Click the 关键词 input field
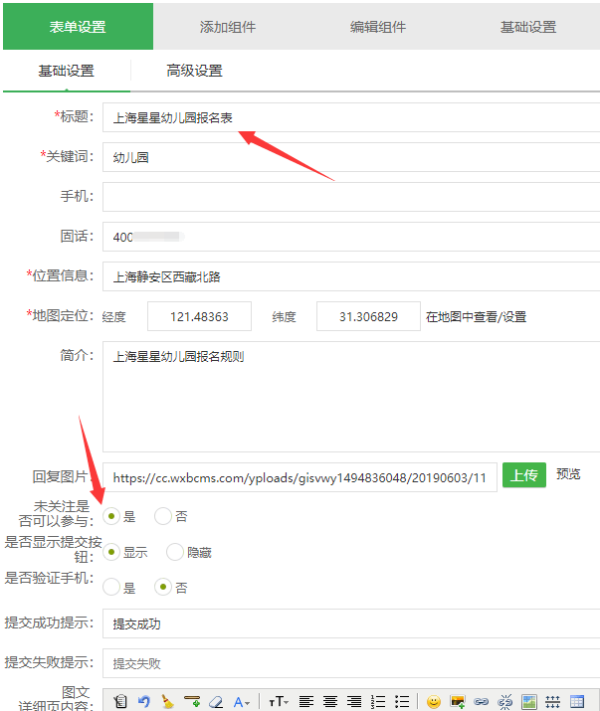Image resolution: width=600 pixels, height=711 pixels. (351, 157)
